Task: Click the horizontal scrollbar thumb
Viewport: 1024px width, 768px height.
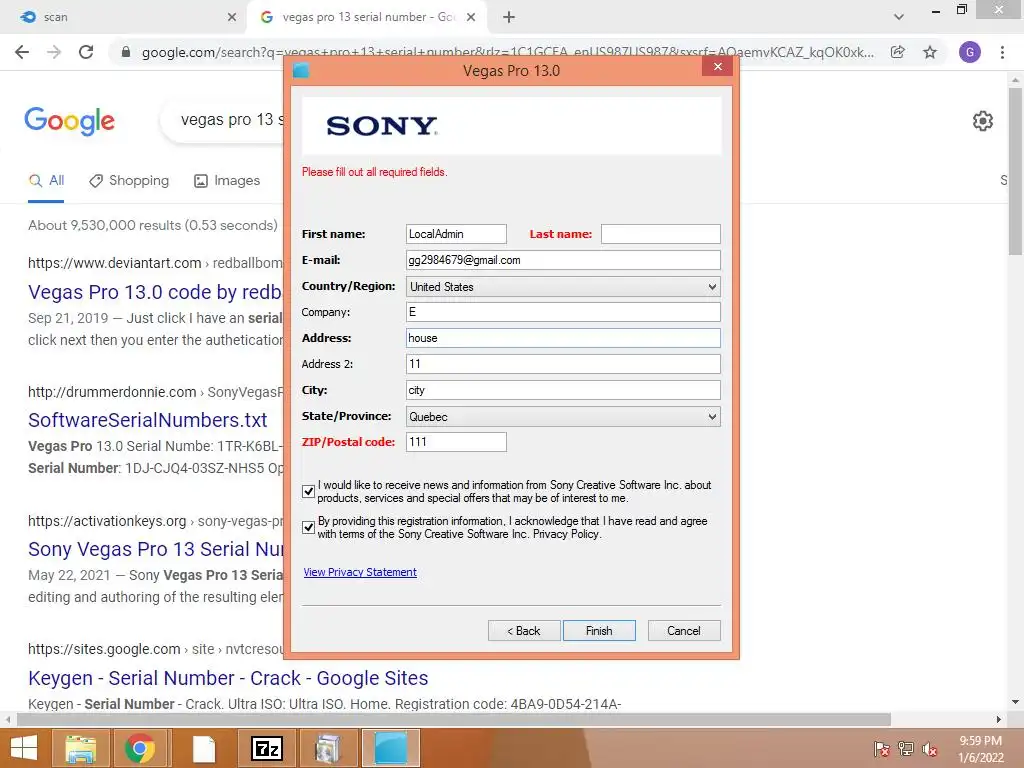Action: [454, 719]
